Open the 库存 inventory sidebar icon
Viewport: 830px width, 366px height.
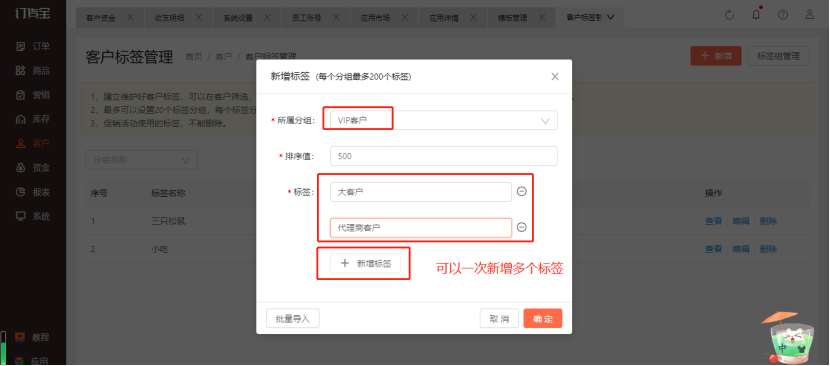coord(21,119)
